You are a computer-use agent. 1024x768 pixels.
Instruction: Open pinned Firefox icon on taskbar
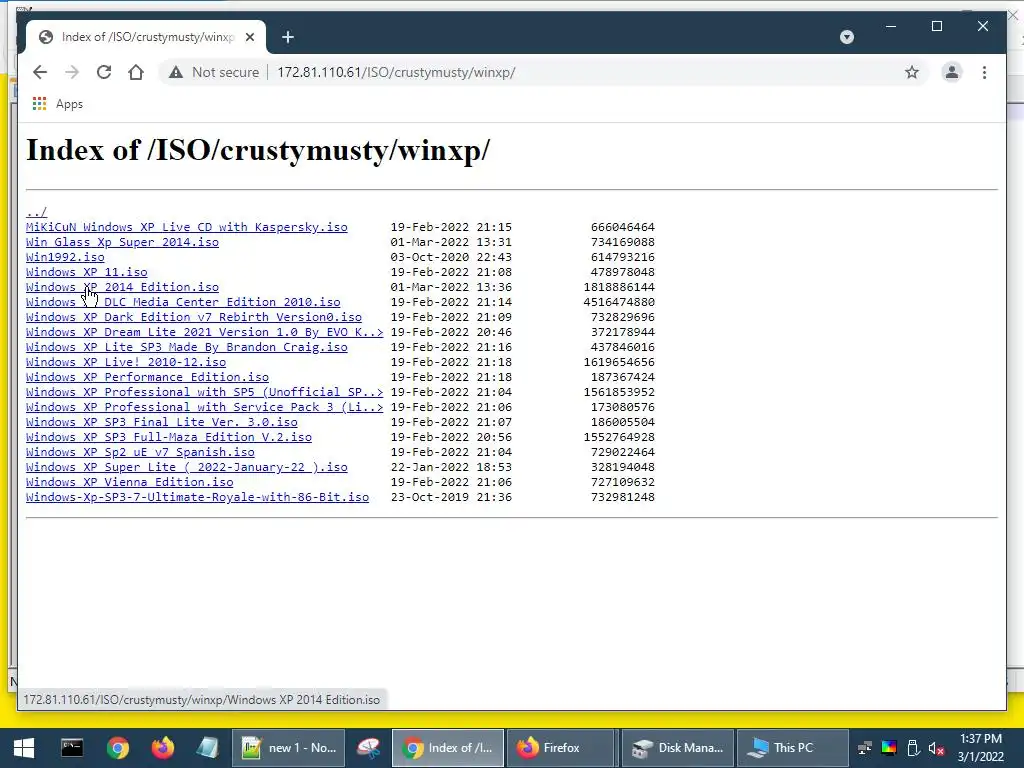coord(163,748)
